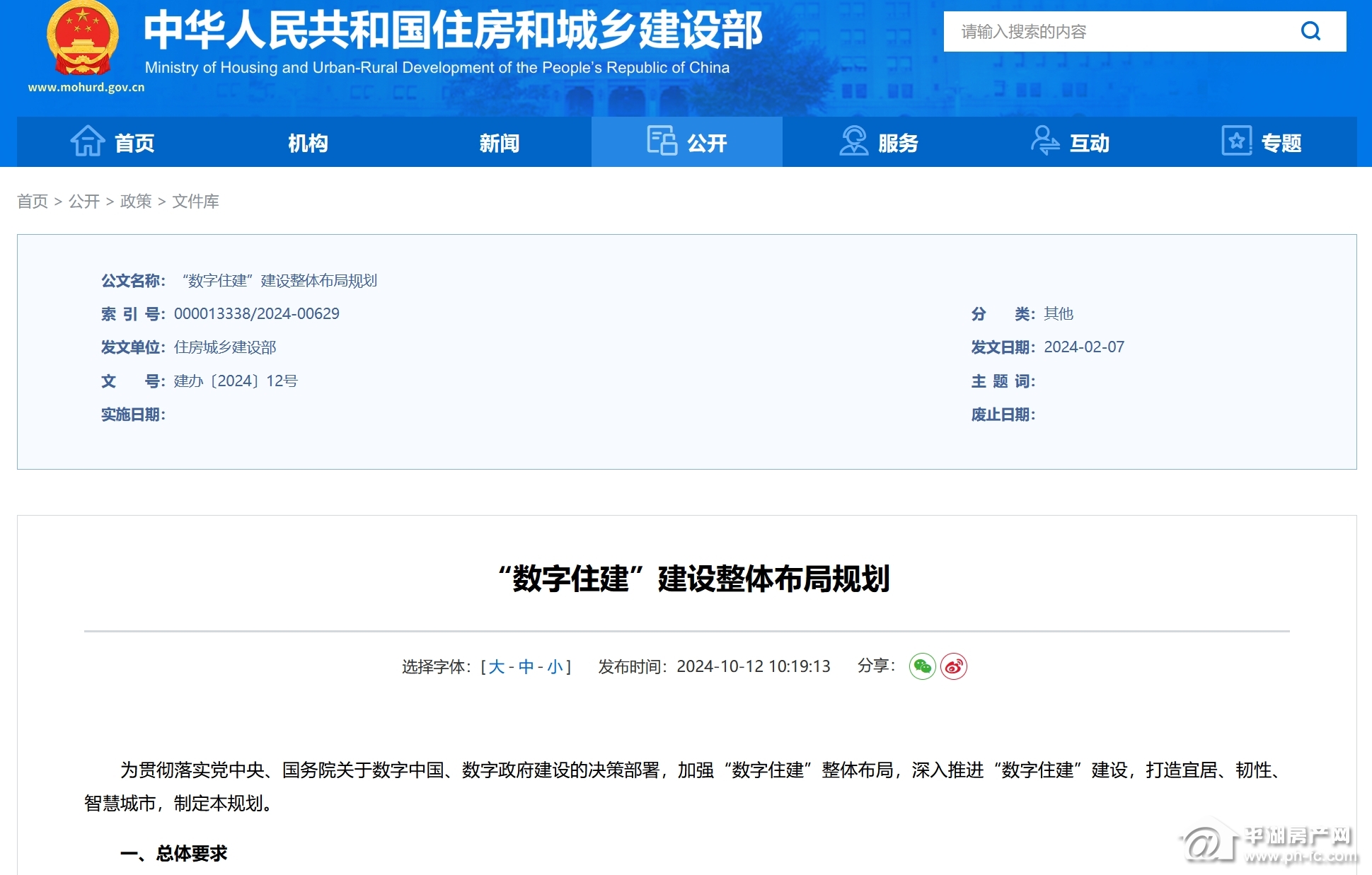Click the star icon beside 专题
The image size is (1372, 875).
[x=1237, y=141]
